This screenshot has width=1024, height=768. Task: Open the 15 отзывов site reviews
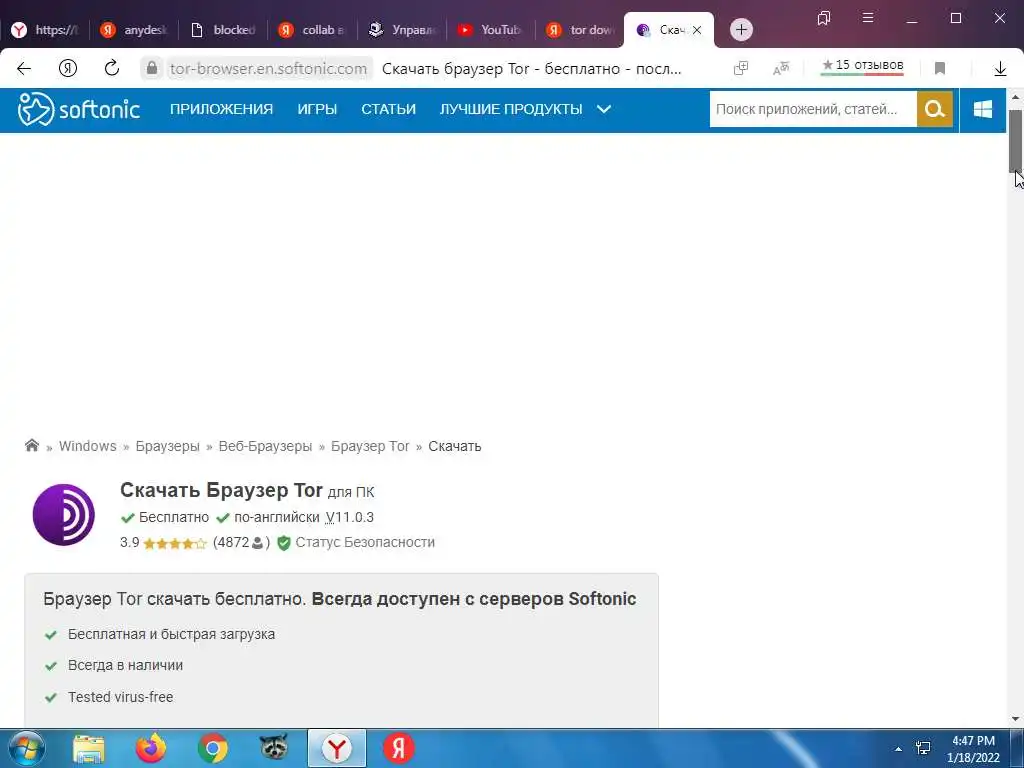pyautogui.click(x=862, y=66)
